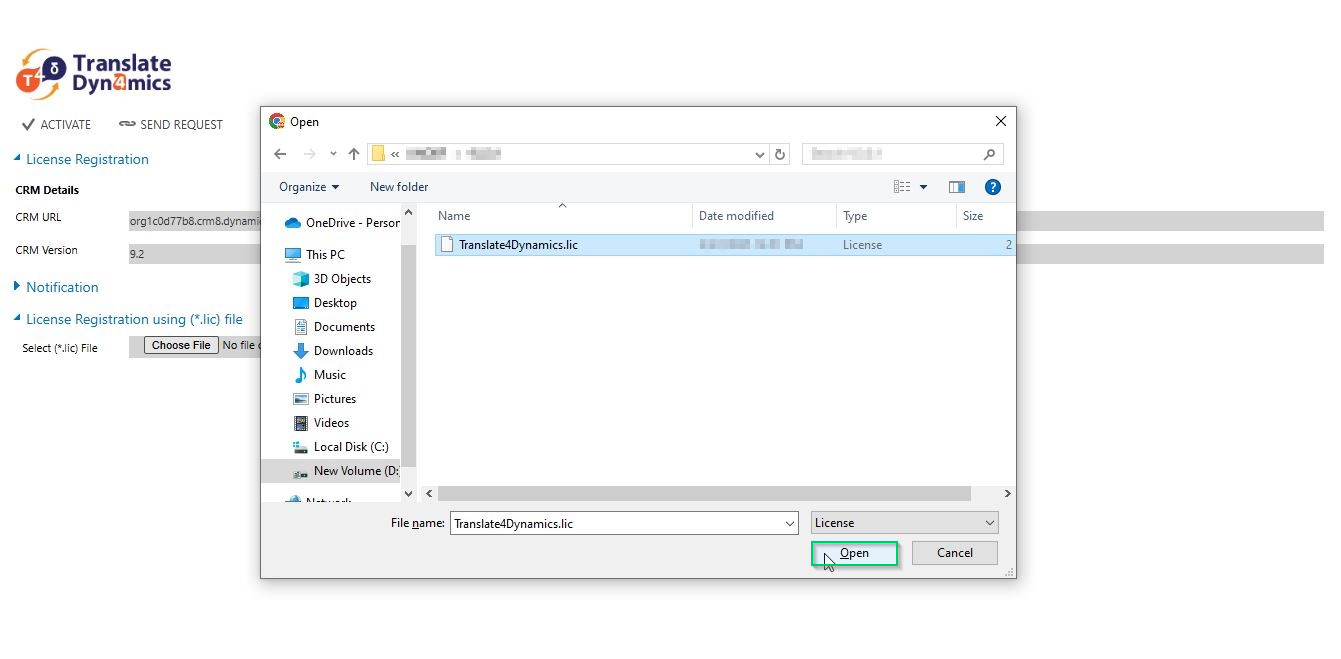The height and width of the screenshot is (659, 1341).
Task: Select the 3D Objects folder icon
Action: (x=300, y=279)
